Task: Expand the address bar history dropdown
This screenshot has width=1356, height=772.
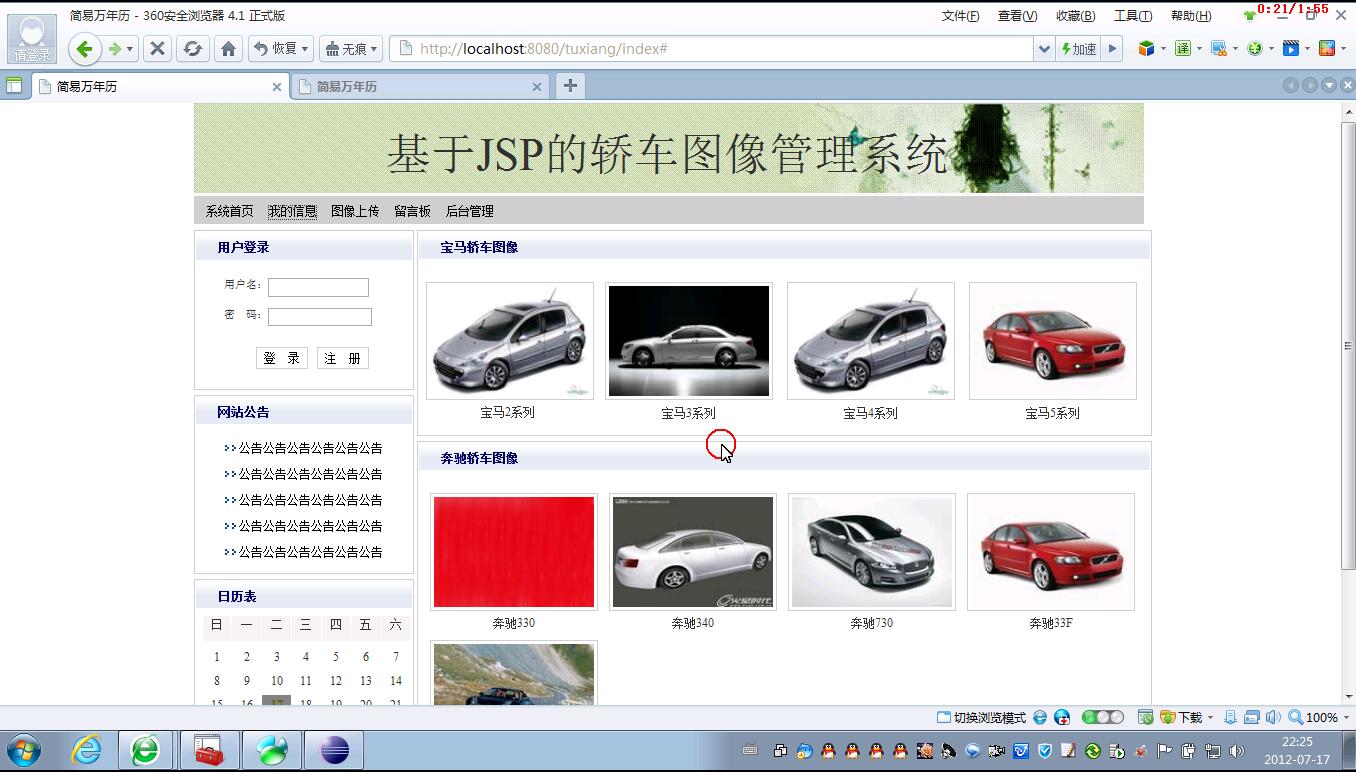Action: [x=1044, y=49]
